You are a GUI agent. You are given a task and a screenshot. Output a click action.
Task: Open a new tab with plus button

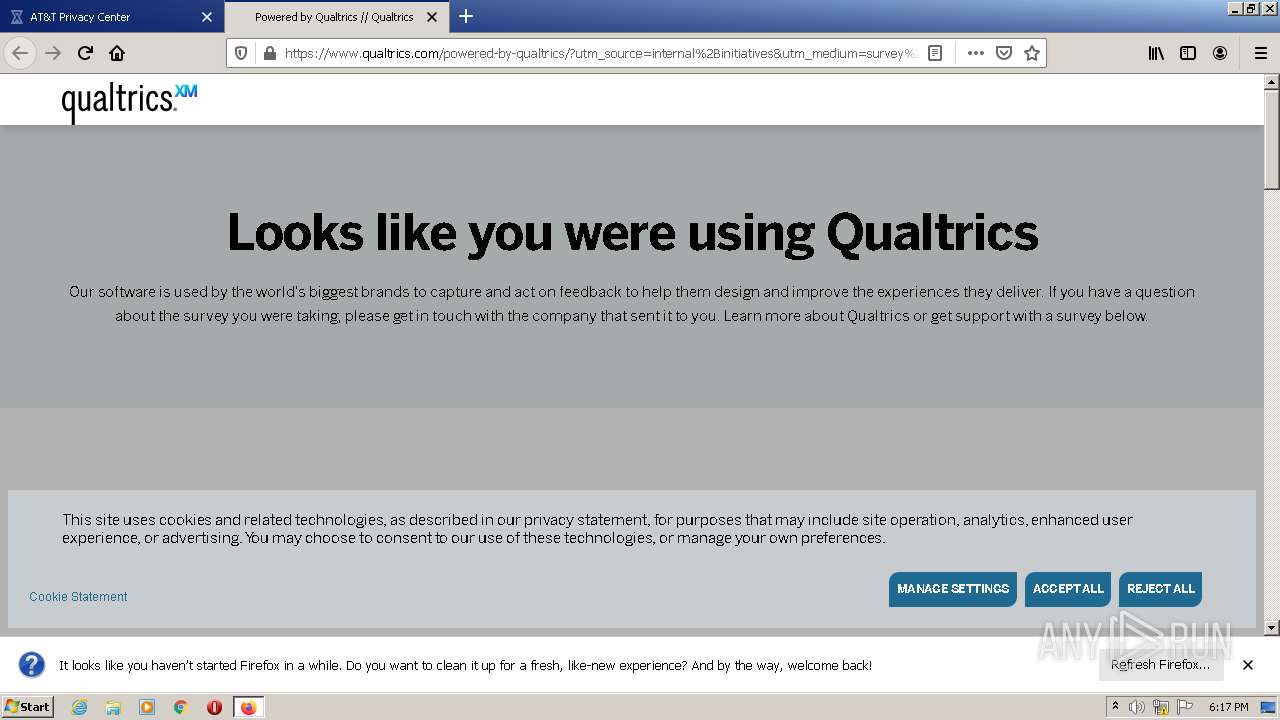point(466,16)
